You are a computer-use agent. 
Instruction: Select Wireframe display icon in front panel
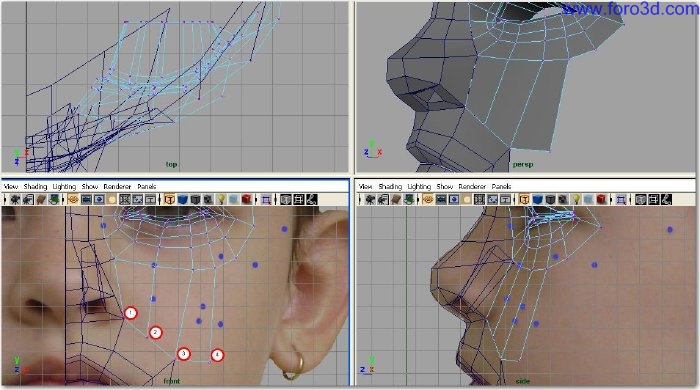170,199
